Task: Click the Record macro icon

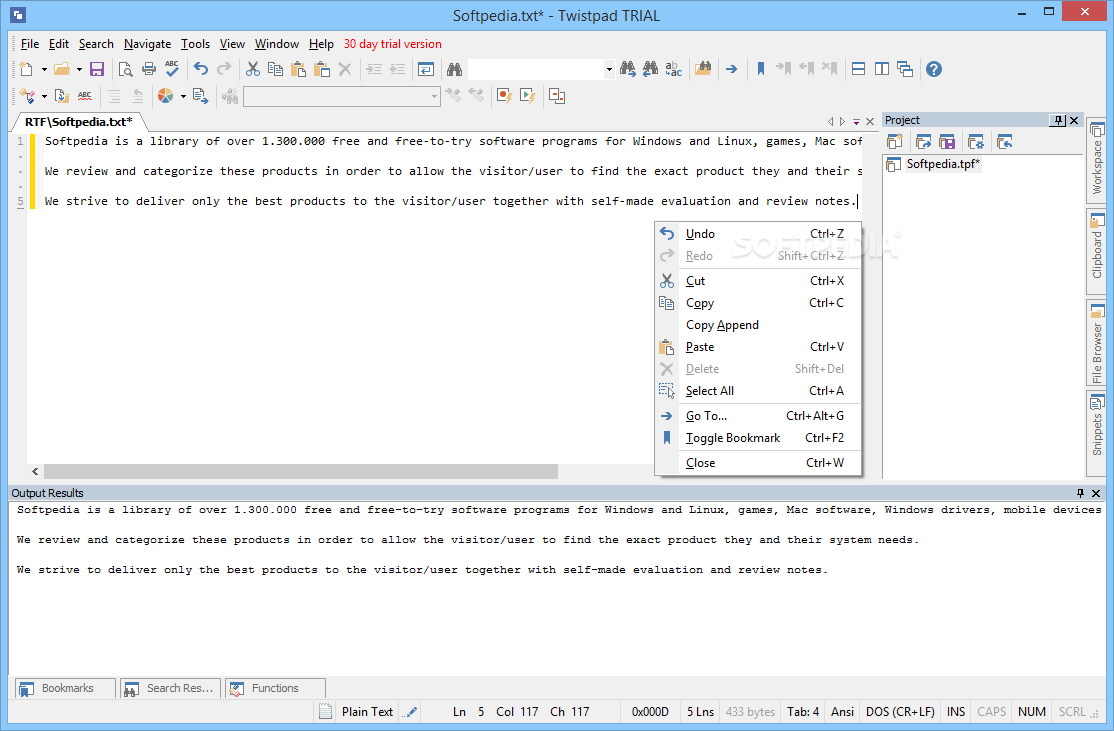Action: (504, 96)
